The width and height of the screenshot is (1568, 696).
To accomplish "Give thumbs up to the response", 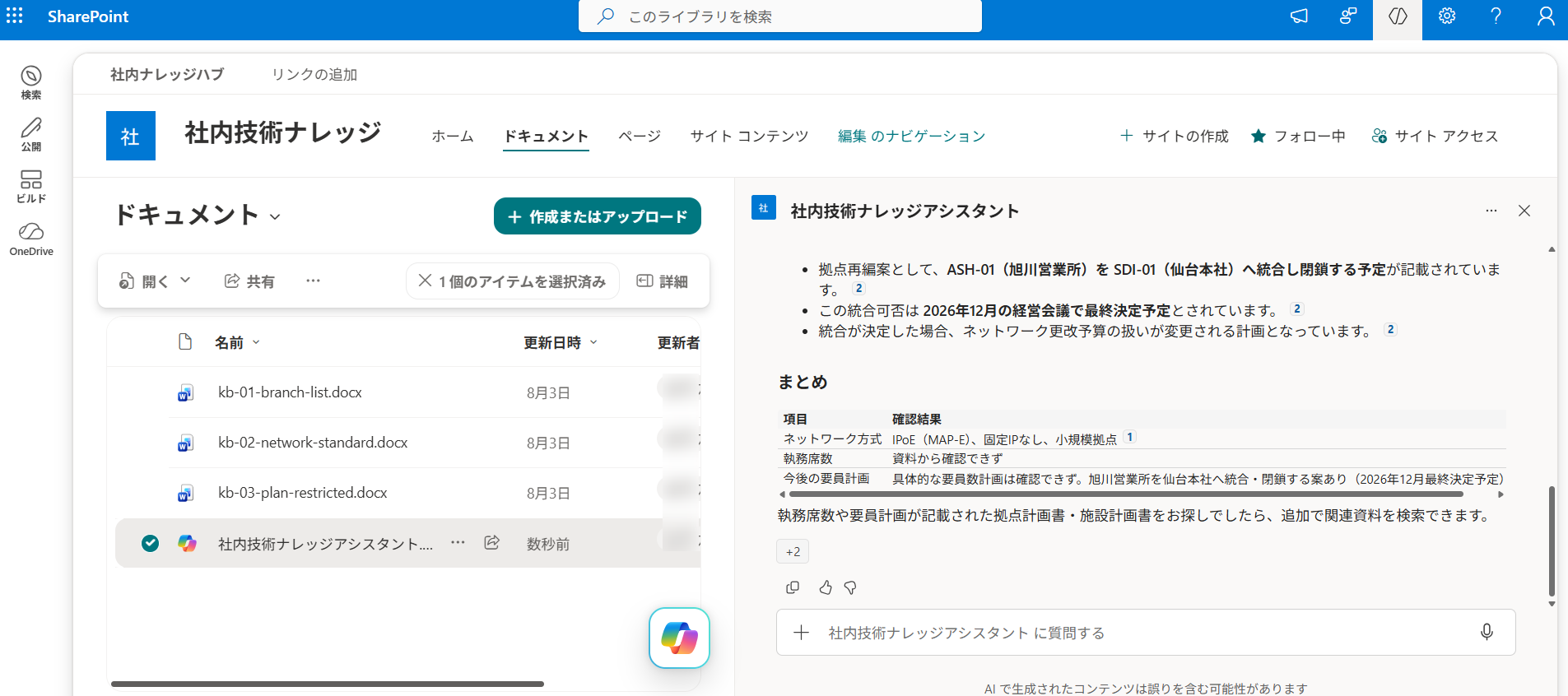I will 826,587.
